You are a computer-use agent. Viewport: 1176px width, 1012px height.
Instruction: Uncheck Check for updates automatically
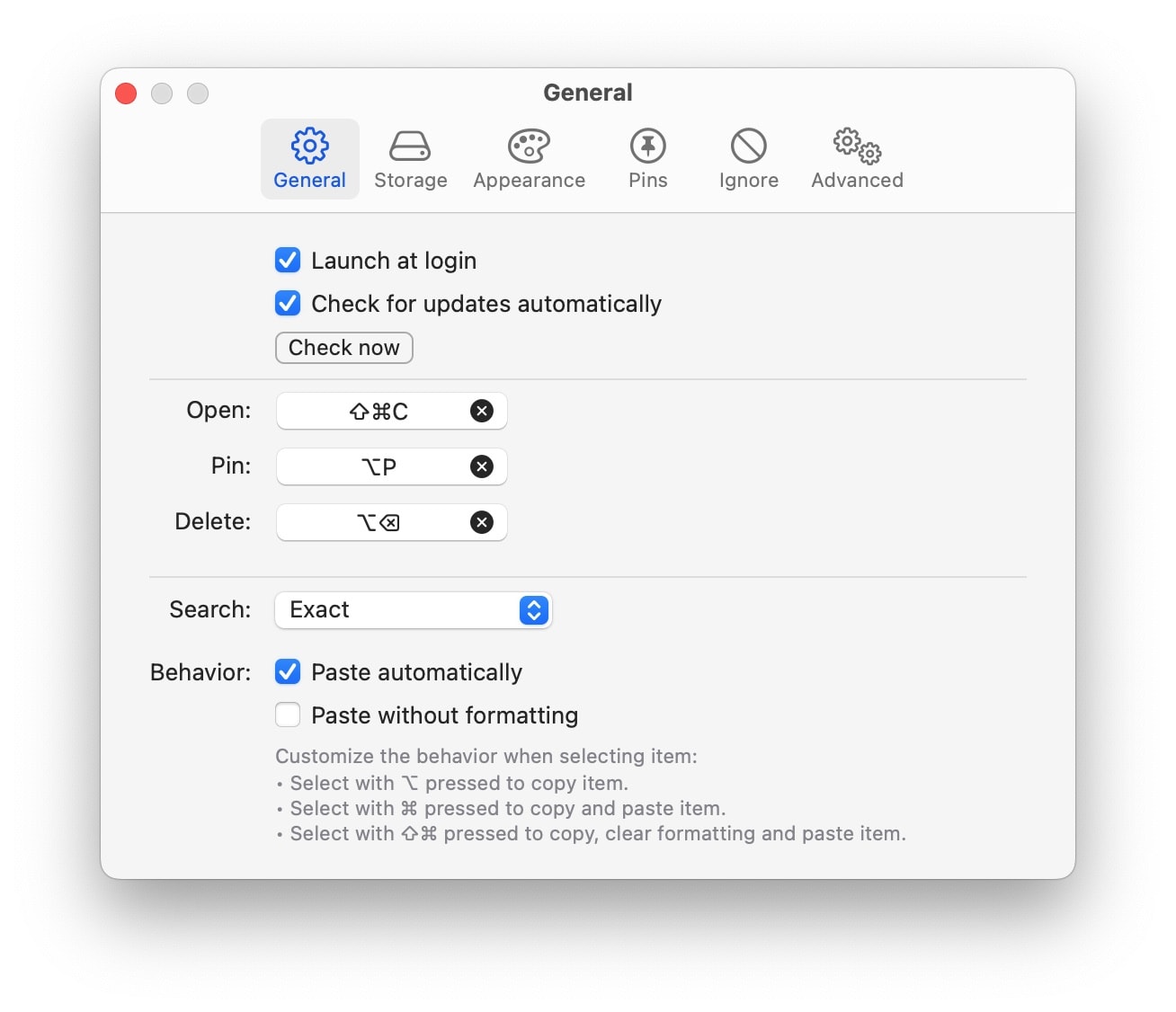coord(287,303)
